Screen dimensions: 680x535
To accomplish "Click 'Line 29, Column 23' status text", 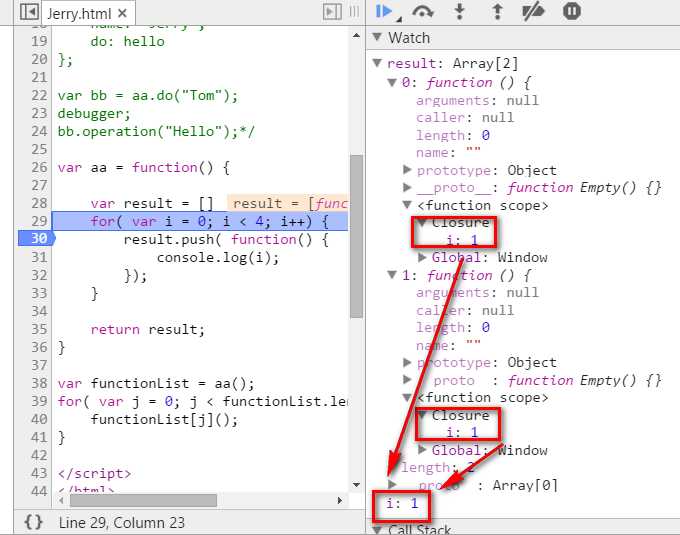I will click(x=121, y=522).
